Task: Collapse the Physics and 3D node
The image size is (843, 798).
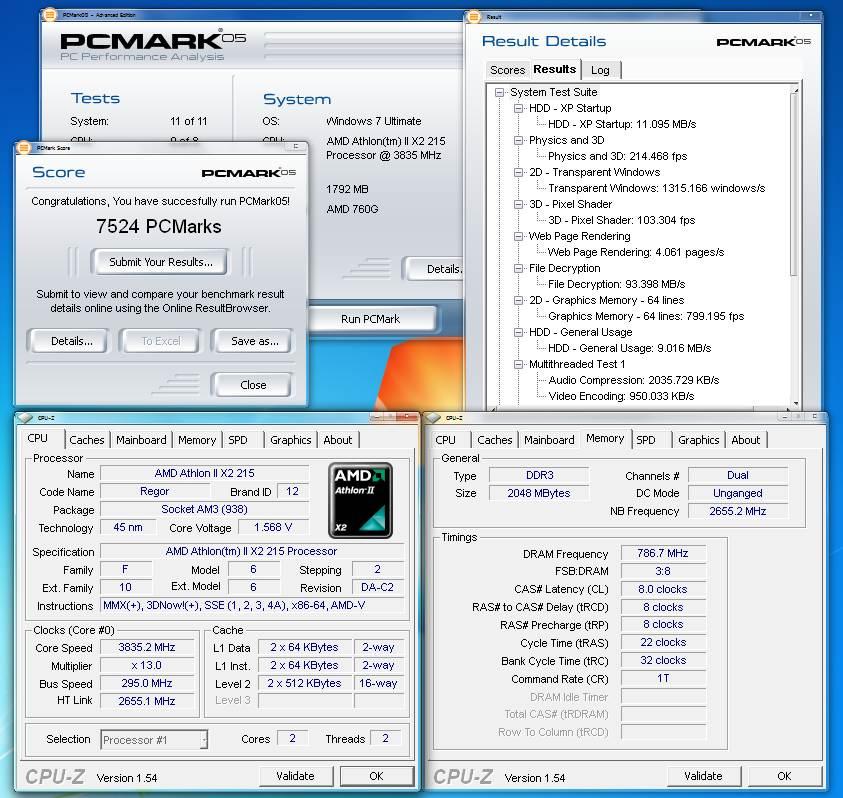Action: tap(518, 140)
